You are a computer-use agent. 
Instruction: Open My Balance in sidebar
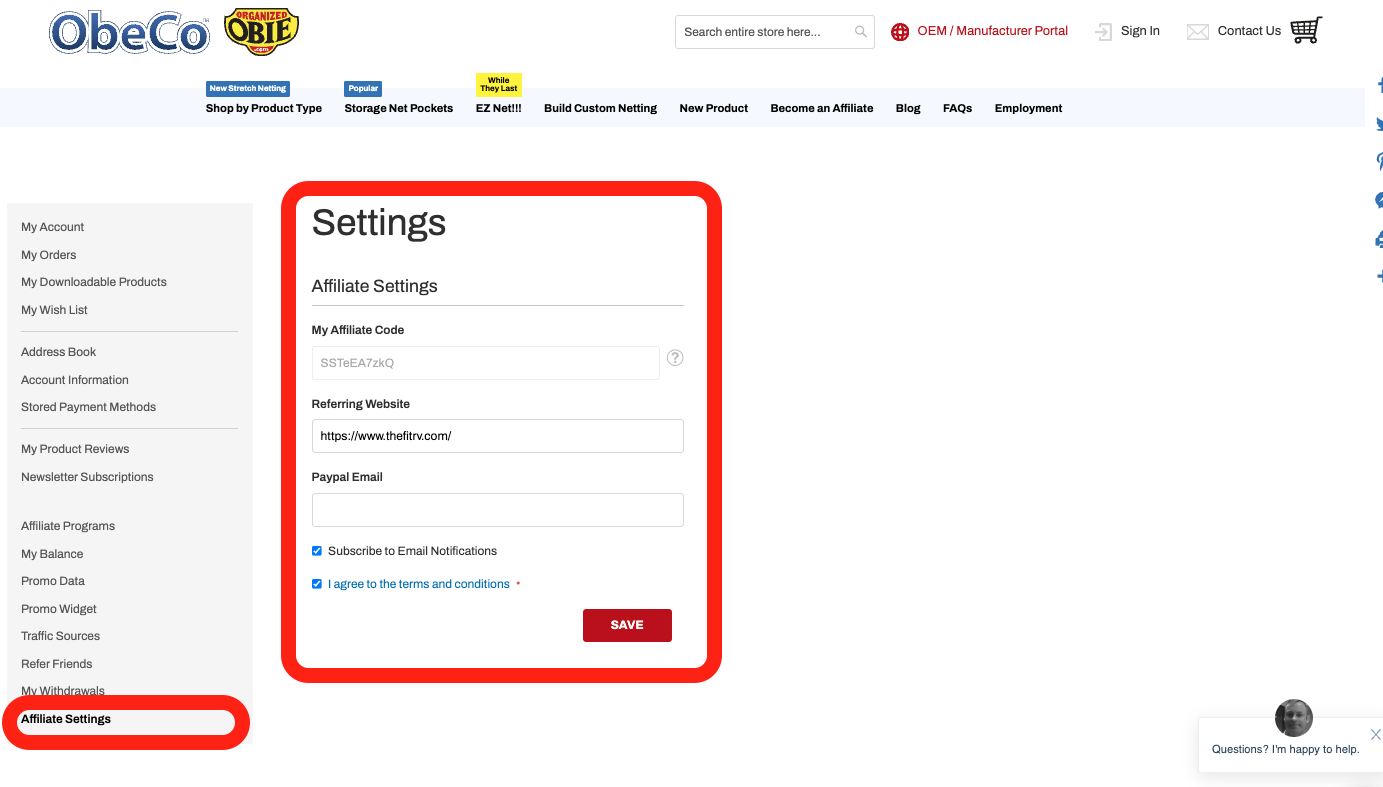pos(52,554)
